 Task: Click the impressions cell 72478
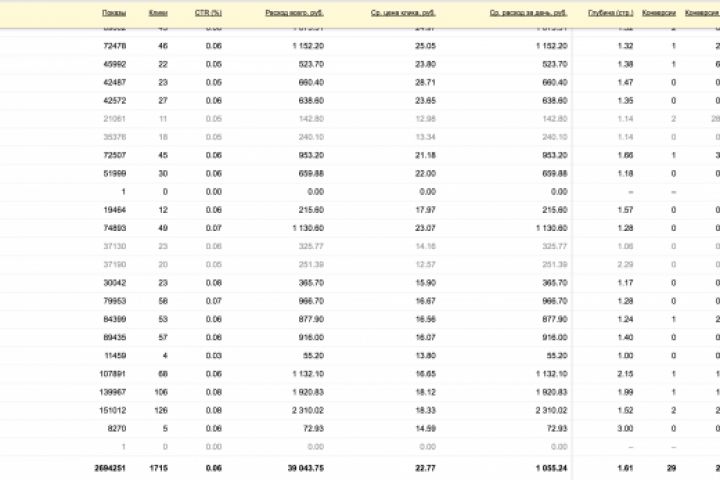click(x=112, y=47)
